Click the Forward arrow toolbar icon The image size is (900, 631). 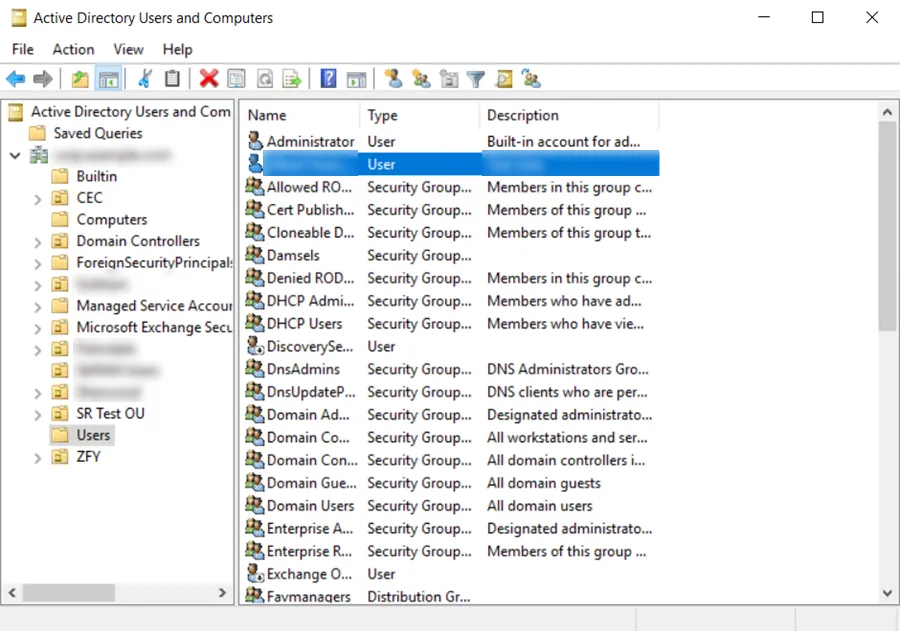coord(43,79)
